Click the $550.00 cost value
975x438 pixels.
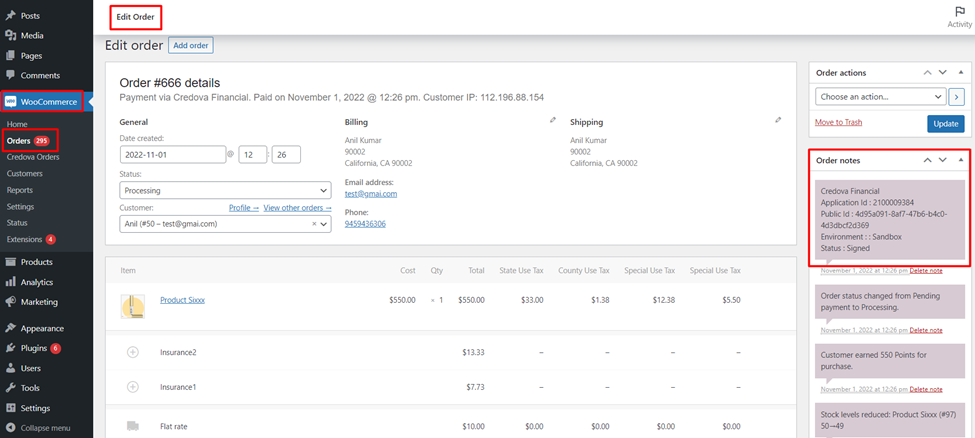[402, 300]
